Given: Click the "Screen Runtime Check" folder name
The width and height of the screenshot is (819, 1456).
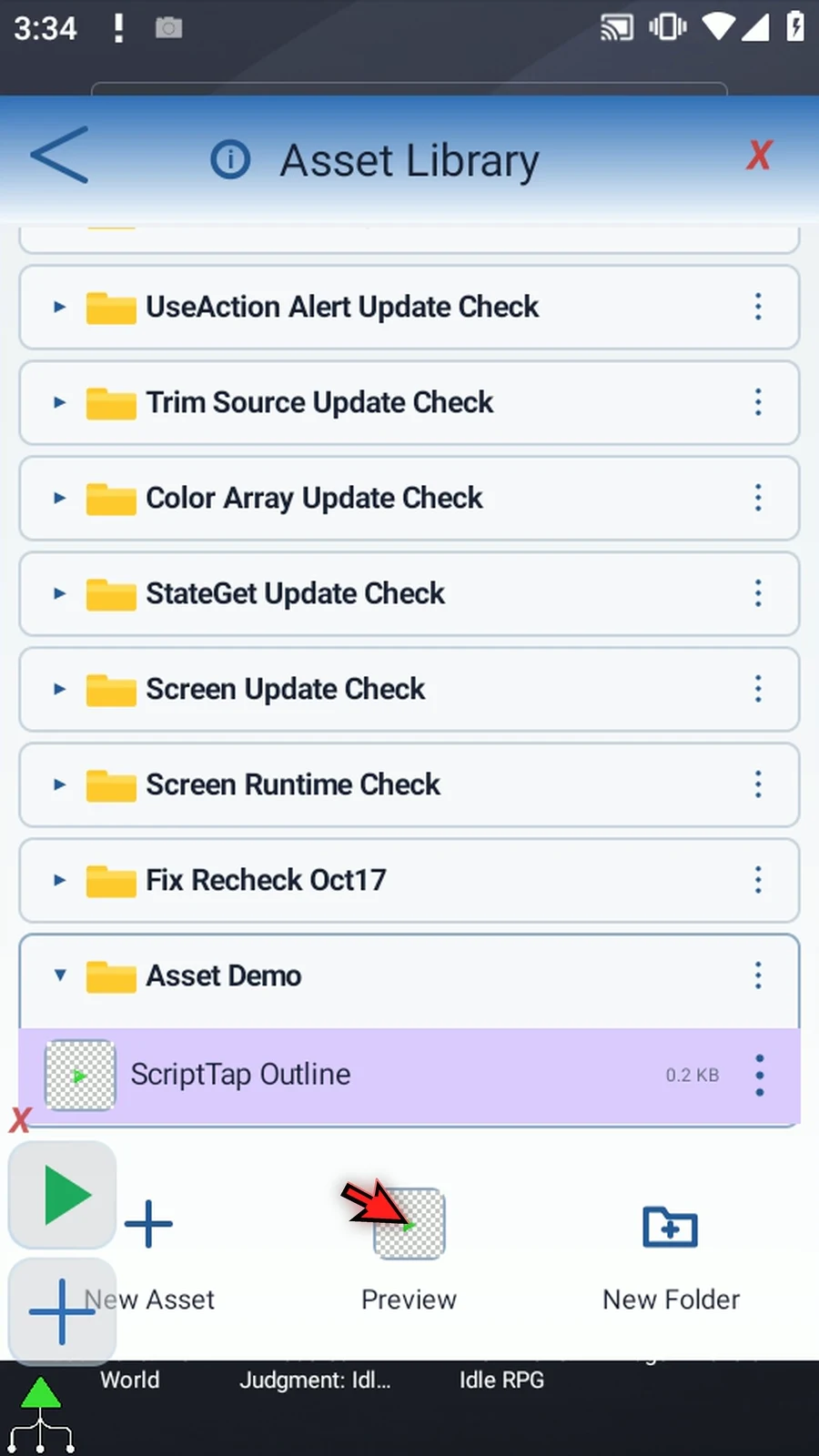Looking at the screenshot, I should pos(293,784).
